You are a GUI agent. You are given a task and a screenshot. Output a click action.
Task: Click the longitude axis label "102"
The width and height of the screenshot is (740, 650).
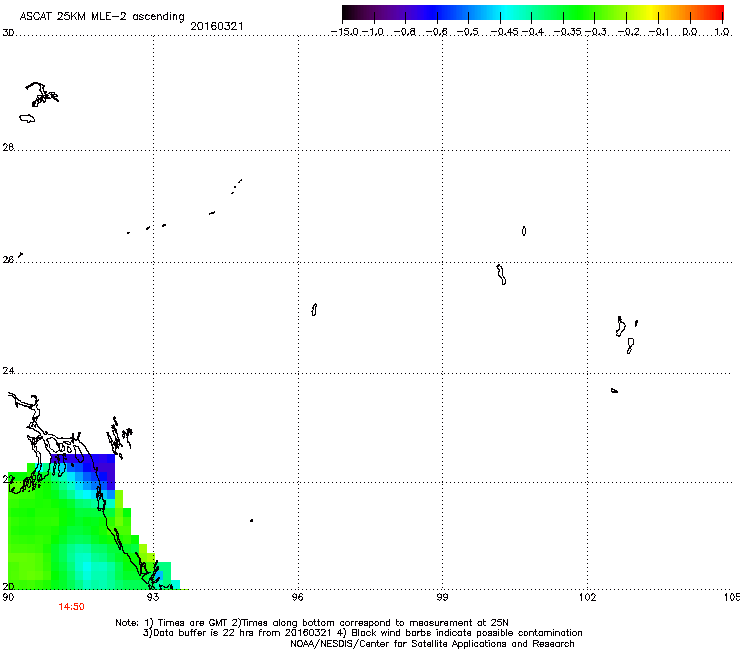[588, 597]
